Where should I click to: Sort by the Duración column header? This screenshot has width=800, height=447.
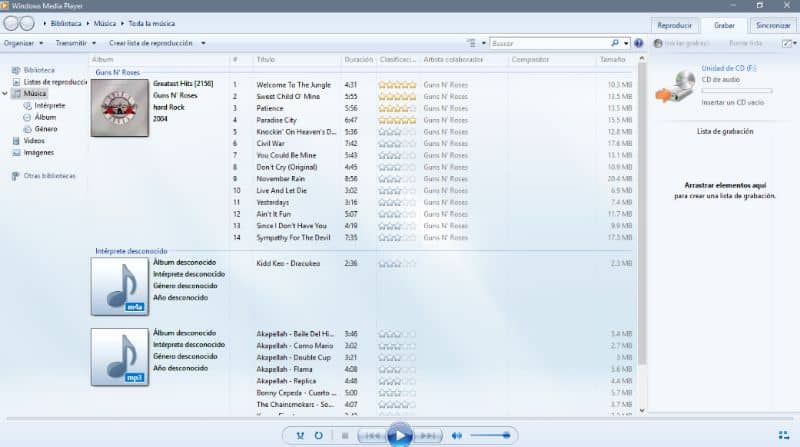(359, 60)
